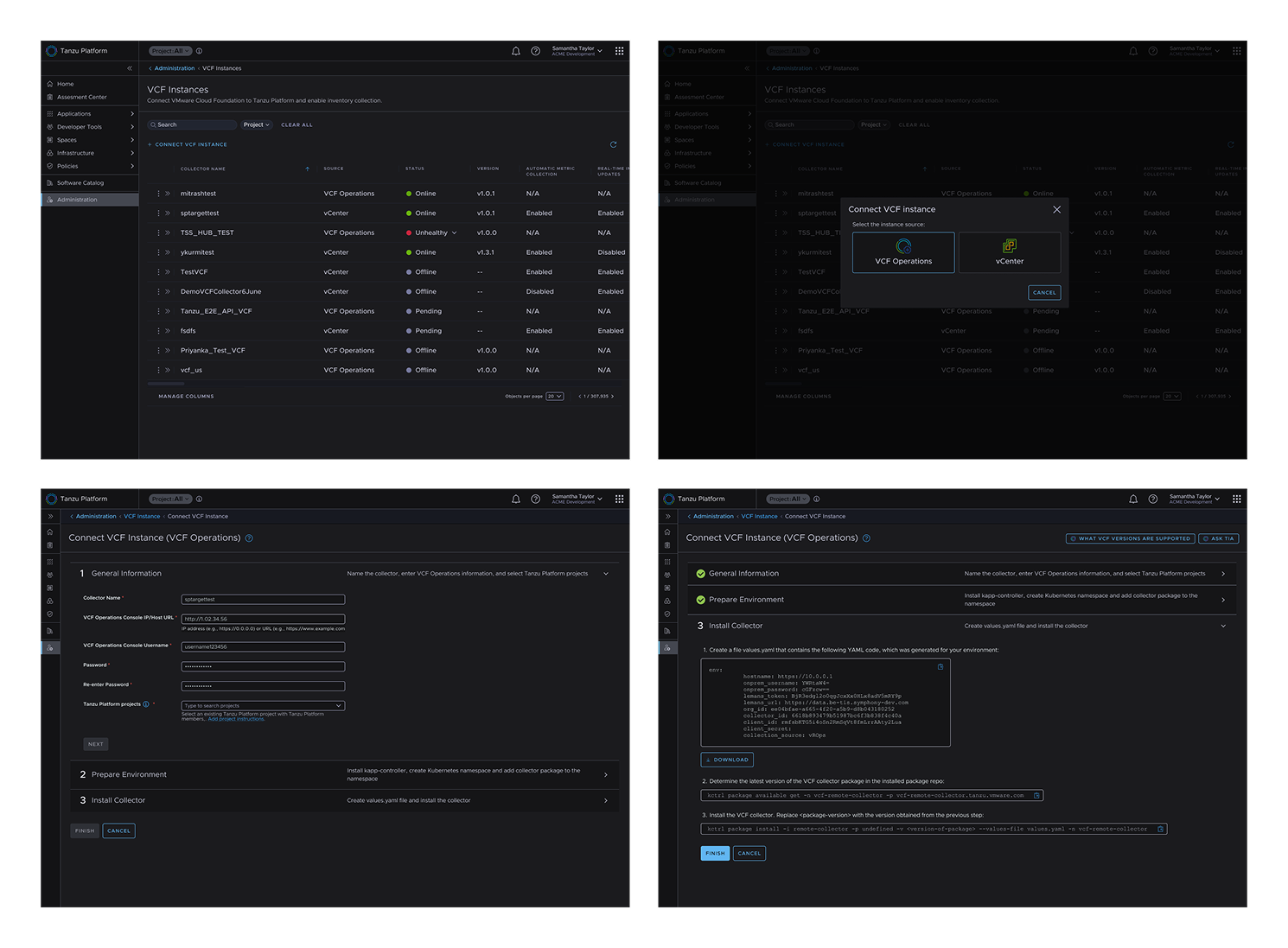
Task: Click the VCF Instance breadcrumb on the General Information form
Action: pos(142,517)
